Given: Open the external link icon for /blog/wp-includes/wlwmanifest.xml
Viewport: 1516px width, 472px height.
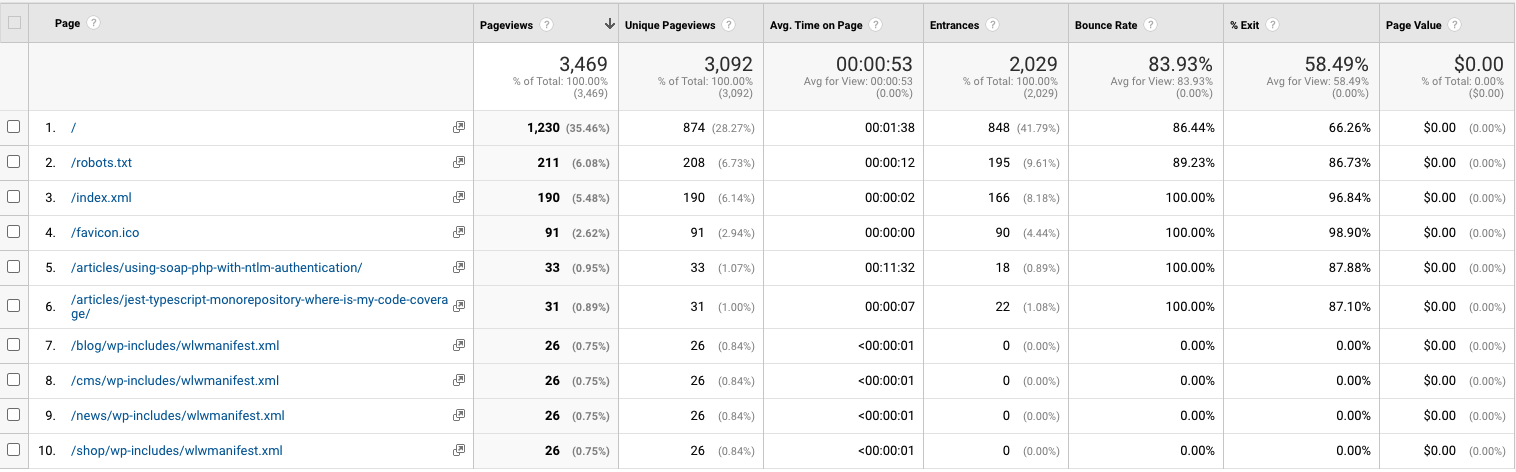Looking at the screenshot, I should coord(459,345).
